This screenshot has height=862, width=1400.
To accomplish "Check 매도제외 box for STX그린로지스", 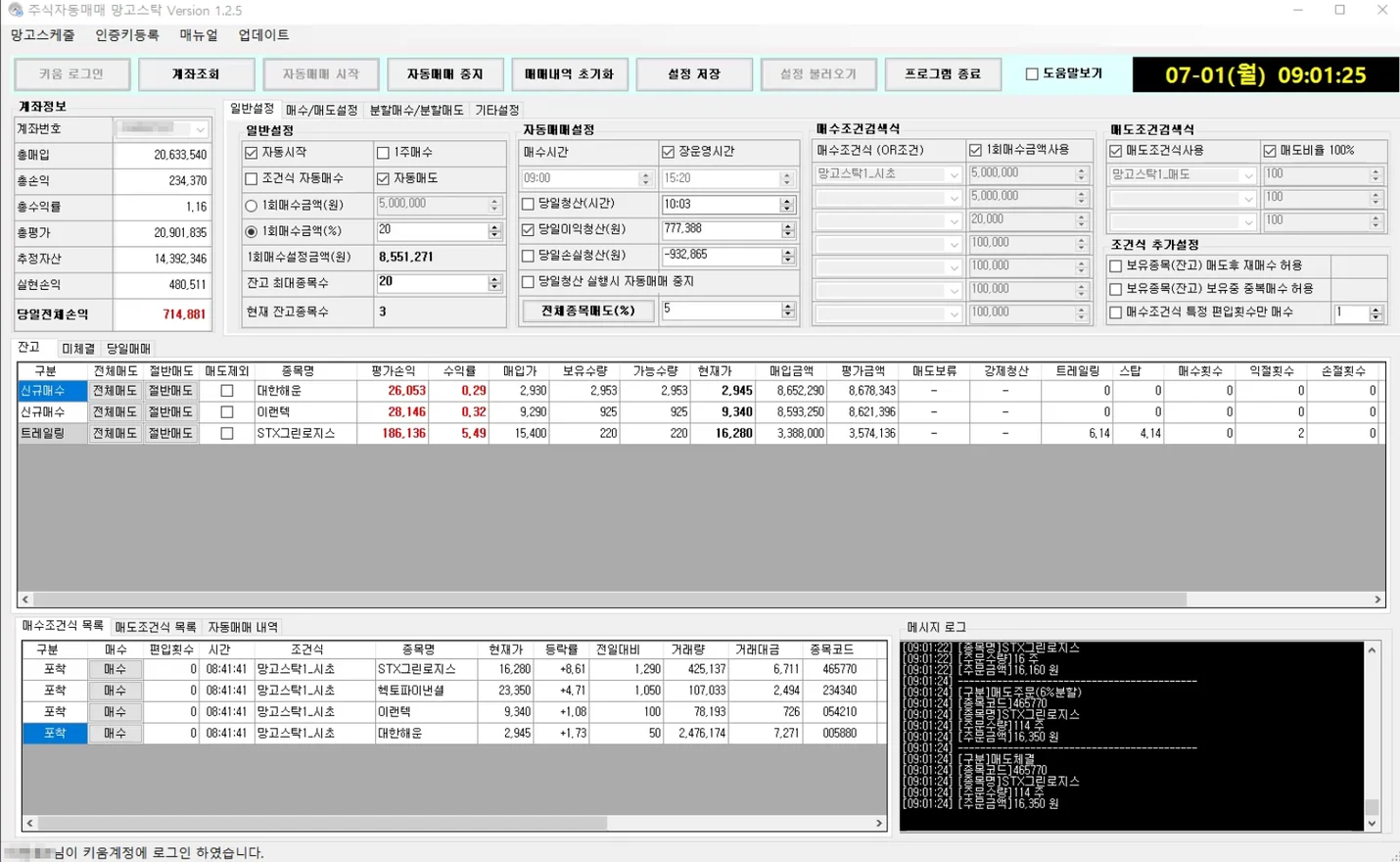I will click(x=226, y=433).
